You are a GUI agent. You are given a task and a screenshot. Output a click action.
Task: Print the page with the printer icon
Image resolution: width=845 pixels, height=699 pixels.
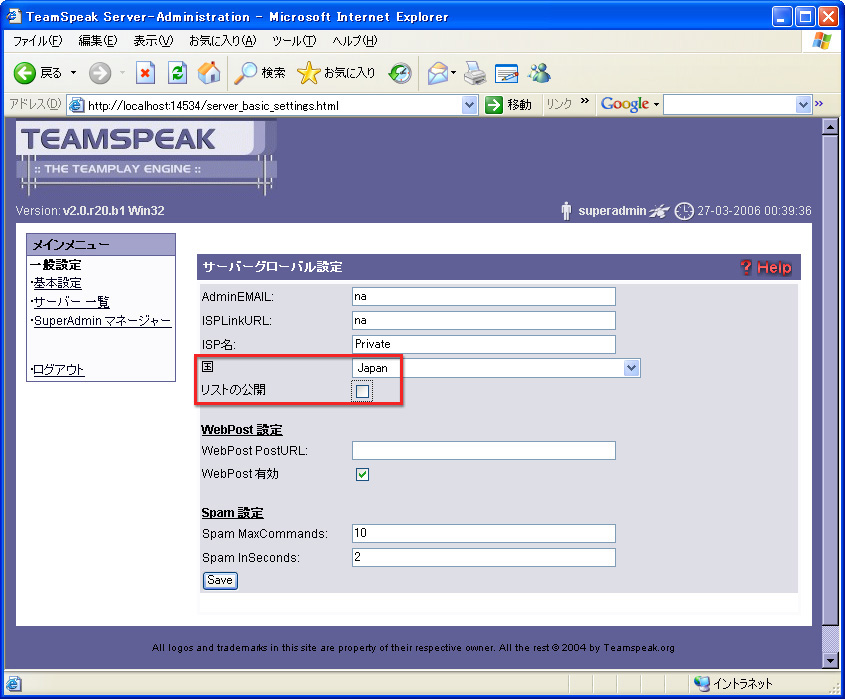(x=475, y=73)
